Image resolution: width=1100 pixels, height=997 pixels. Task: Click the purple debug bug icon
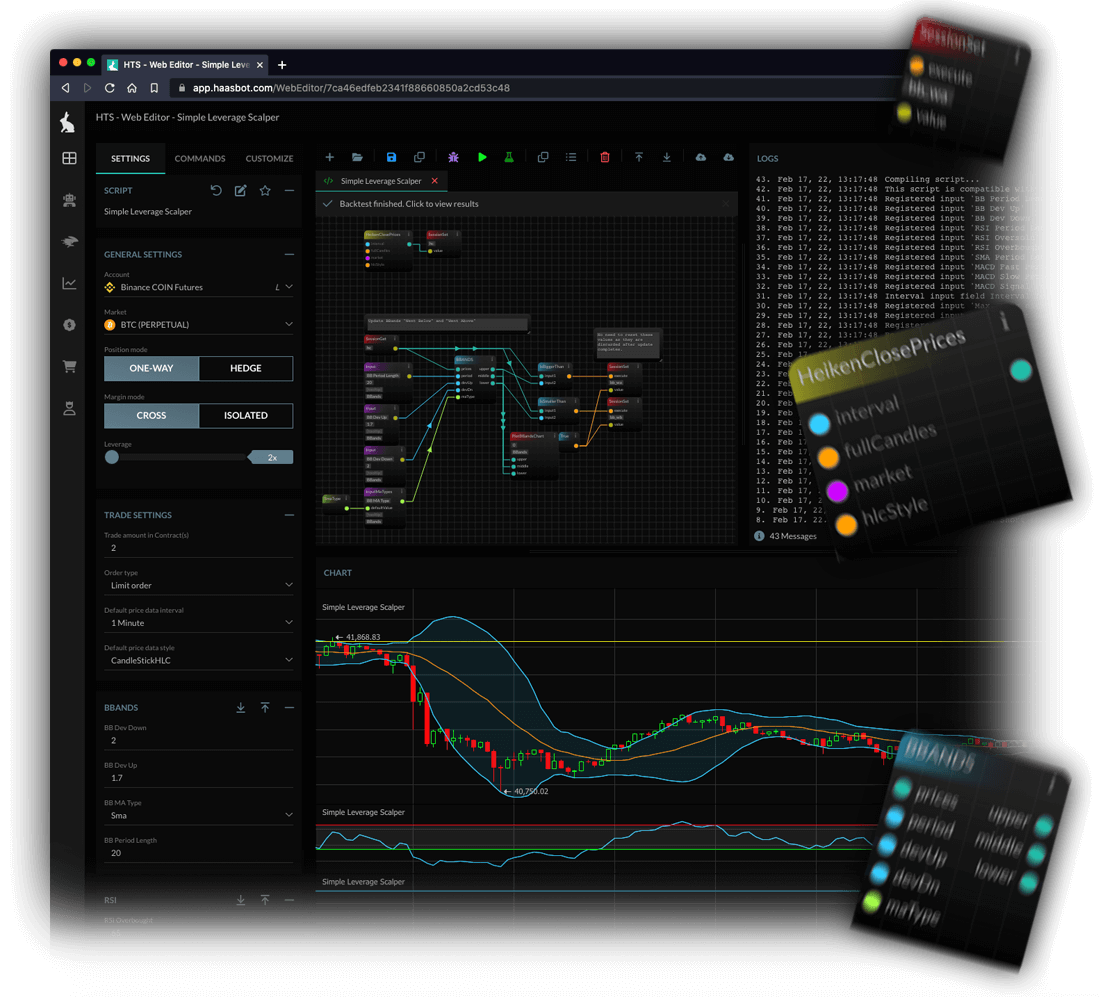pos(454,158)
